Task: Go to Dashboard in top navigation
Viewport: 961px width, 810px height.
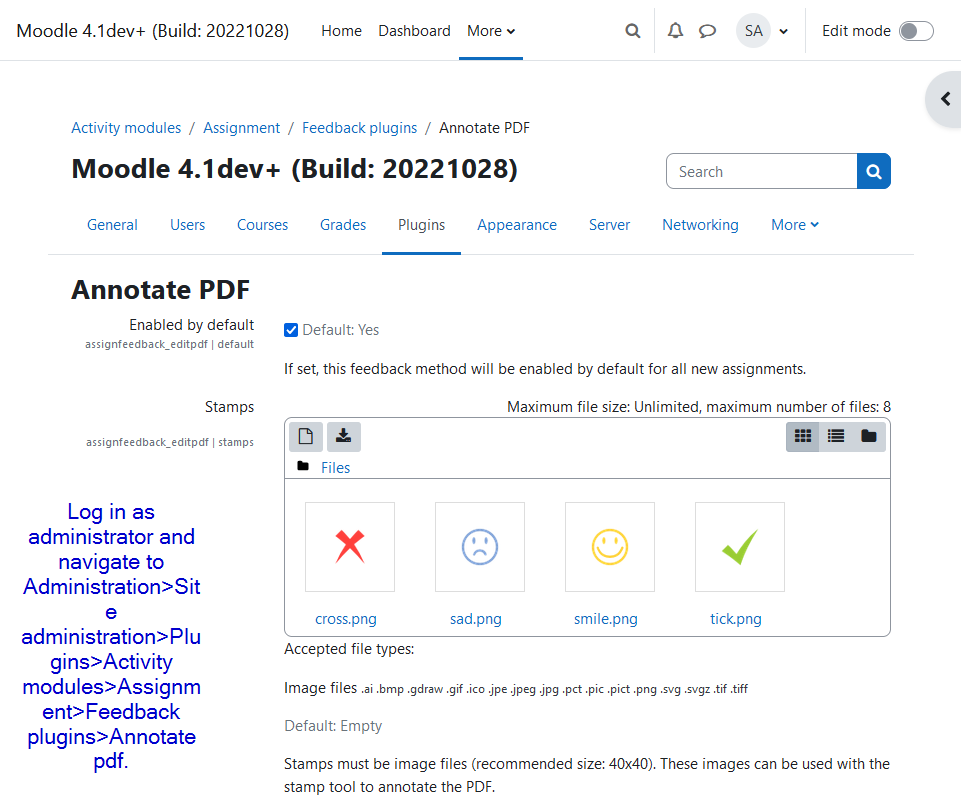Action: 414,31
